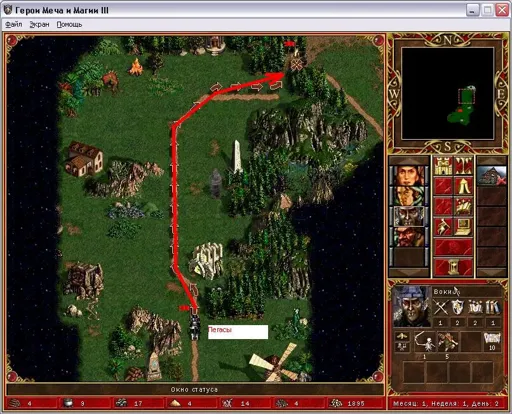Select the gray-faced hero portrait in the hero list
This screenshot has width=512, height=414.
pos(409,216)
